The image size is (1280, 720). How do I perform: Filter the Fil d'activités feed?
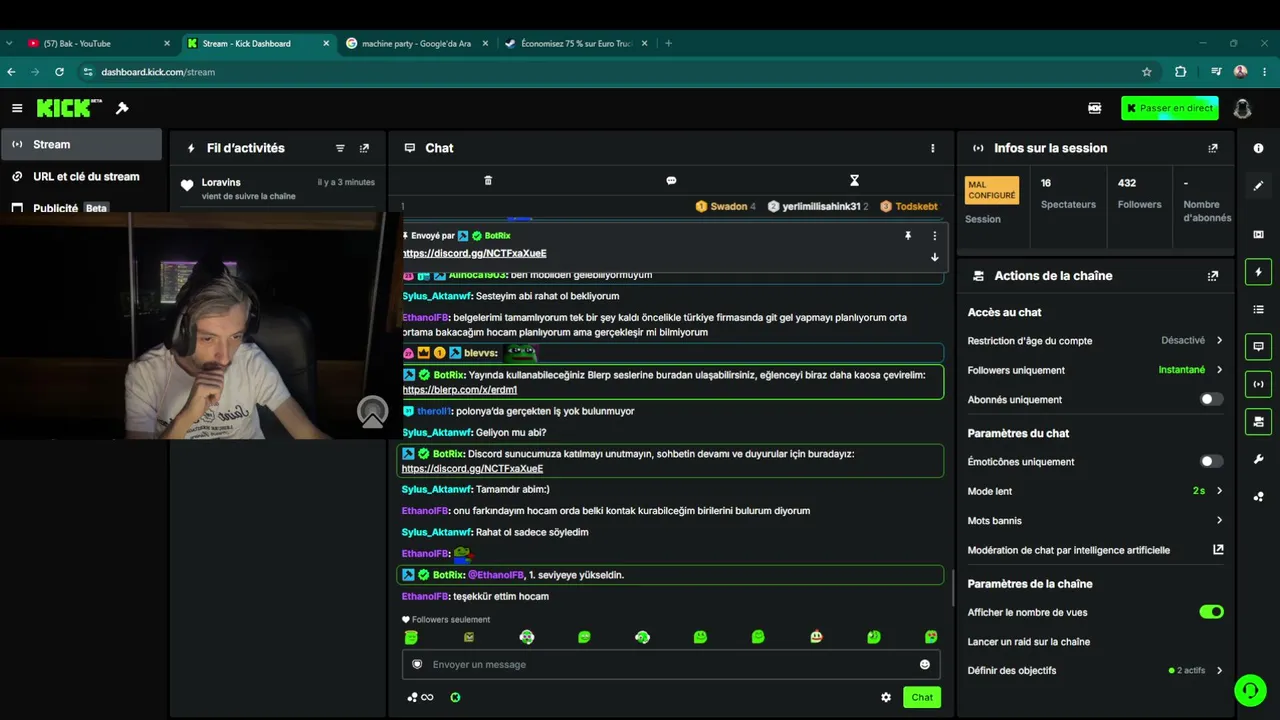coord(340,148)
